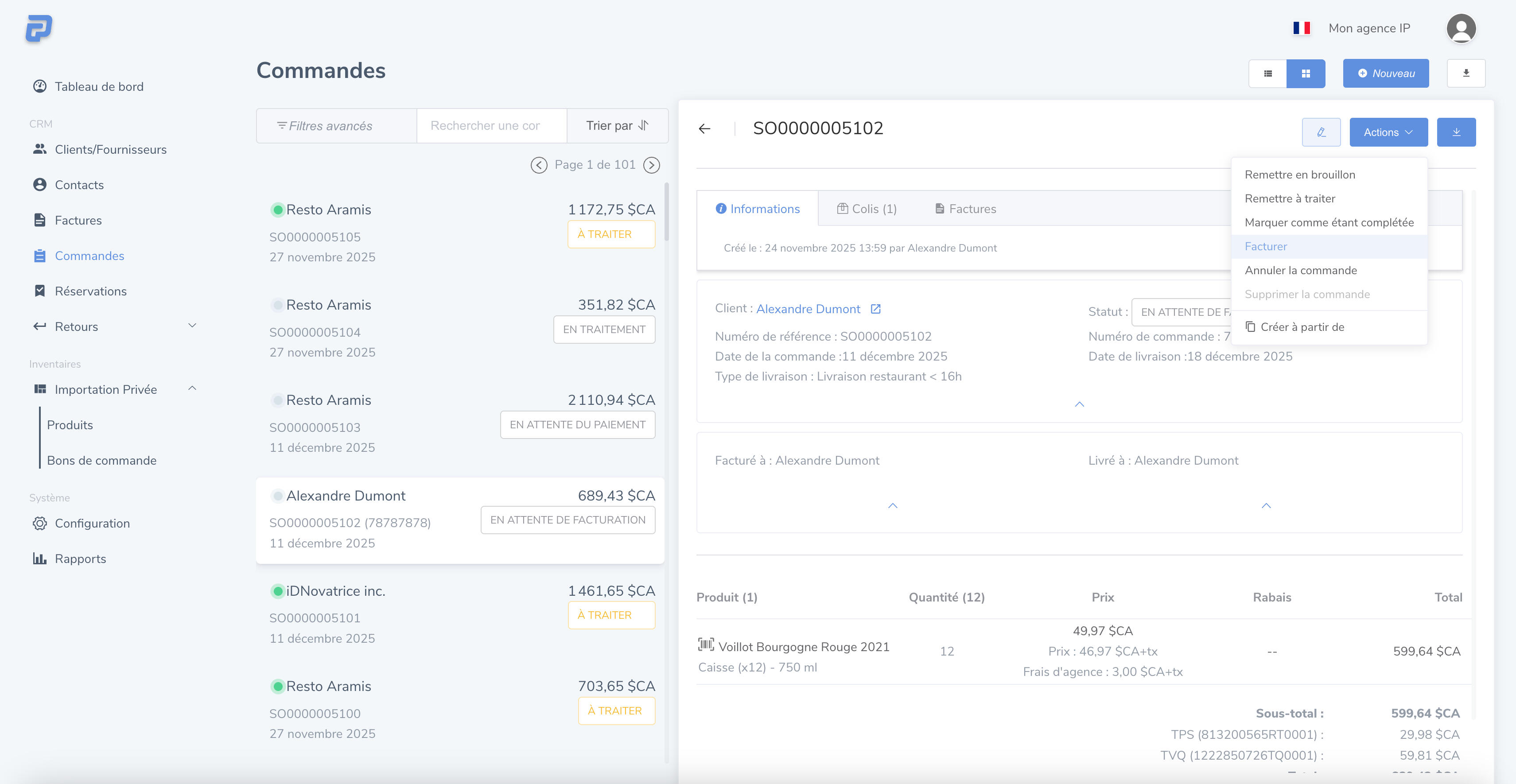The height and width of the screenshot is (784, 1516).
Task: Open user profile avatar
Action: [1461, 28]
